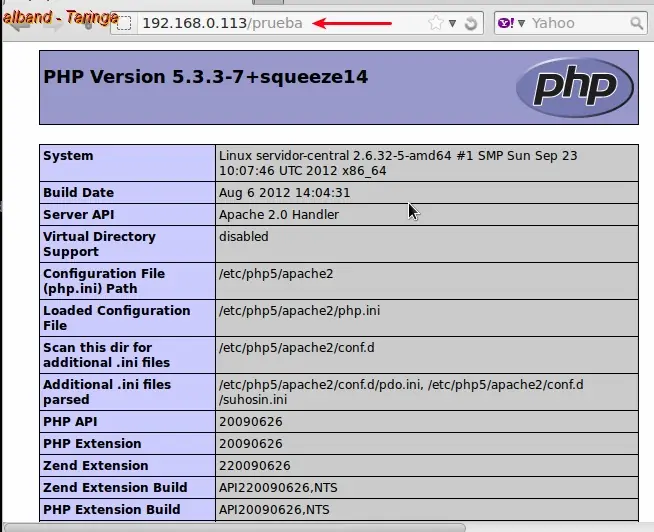This screenshot has width=654, height=532.
Task: Click the Yahoo search engine logo
Action: [506, 23]
